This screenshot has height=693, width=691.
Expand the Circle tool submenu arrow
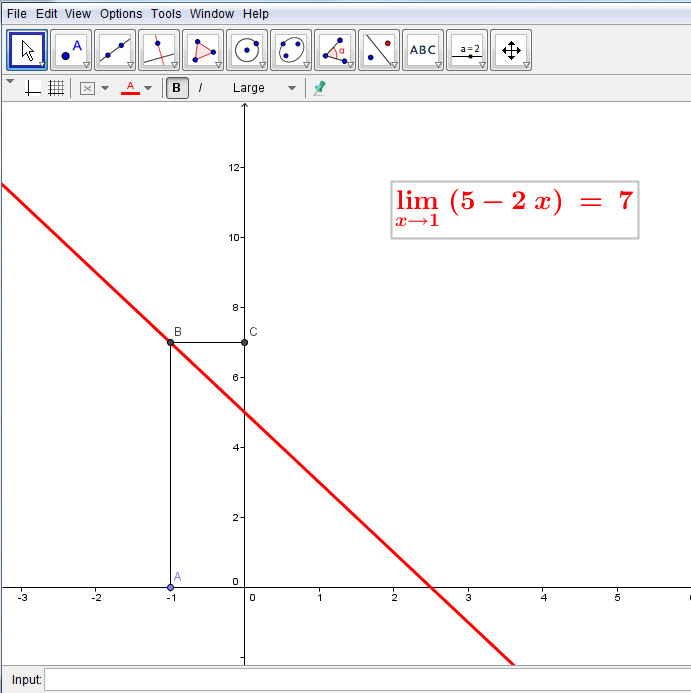pyautogui.click(x=262, y=65)
